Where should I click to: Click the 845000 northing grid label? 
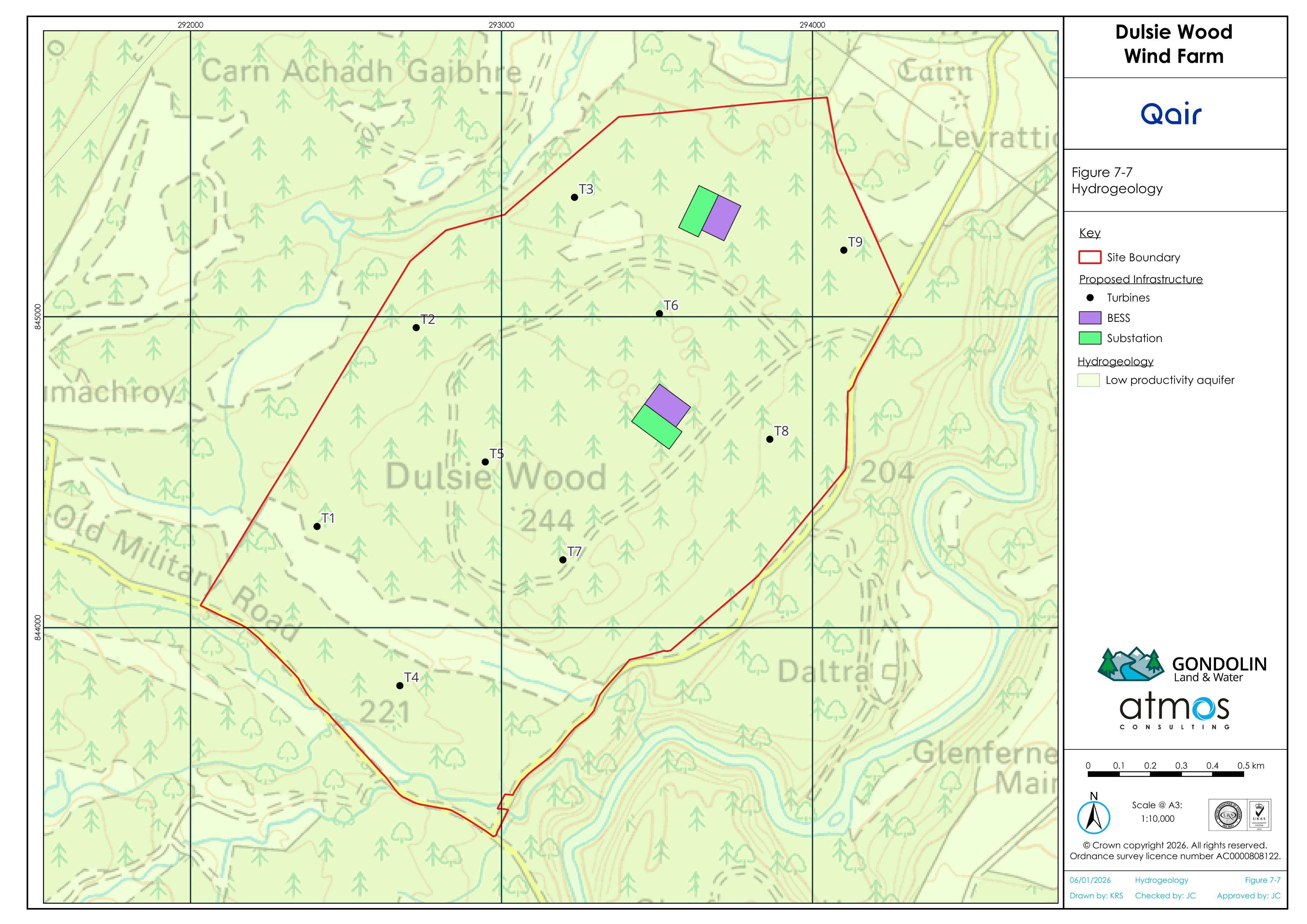coord(38,317)
